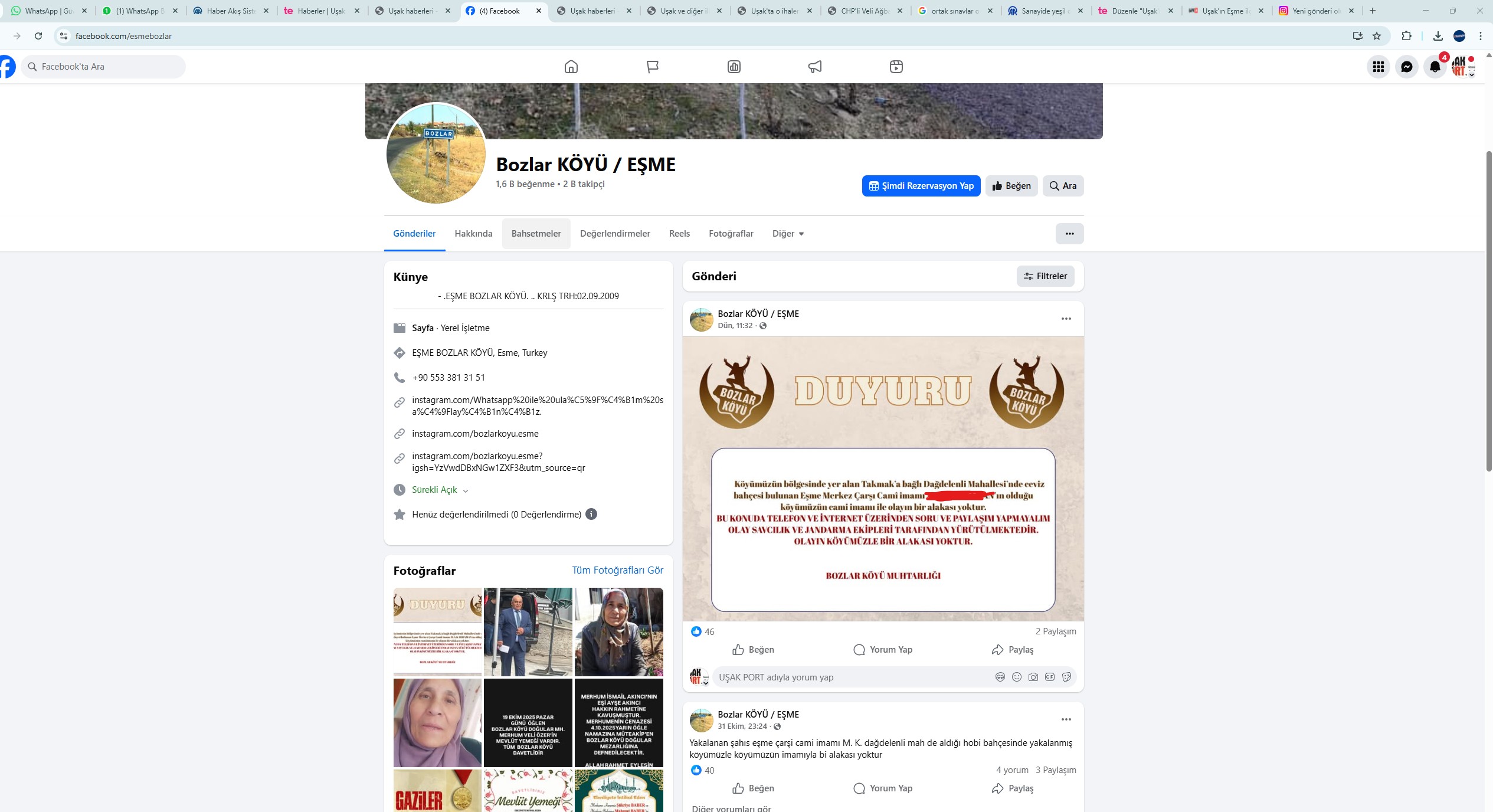Insert an emoji into the comment field
The width and height of the screenshot is (1493, 812).
point(1016,677)
